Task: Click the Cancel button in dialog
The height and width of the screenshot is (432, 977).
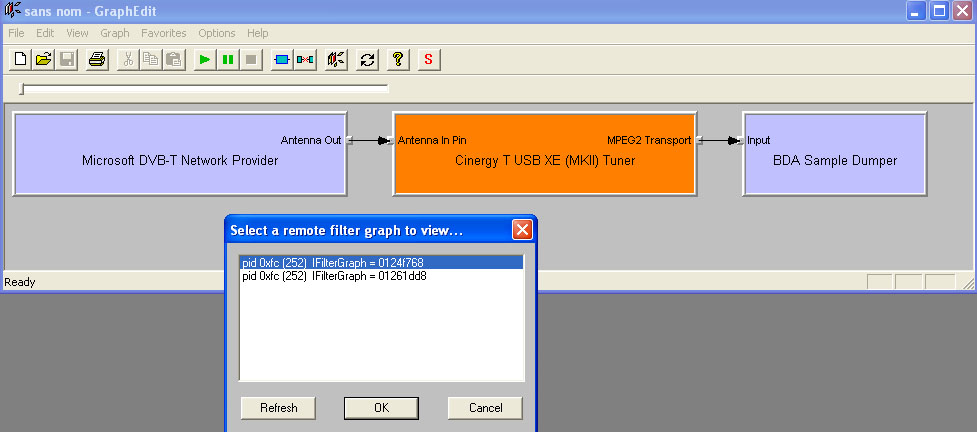Action: 485,408
